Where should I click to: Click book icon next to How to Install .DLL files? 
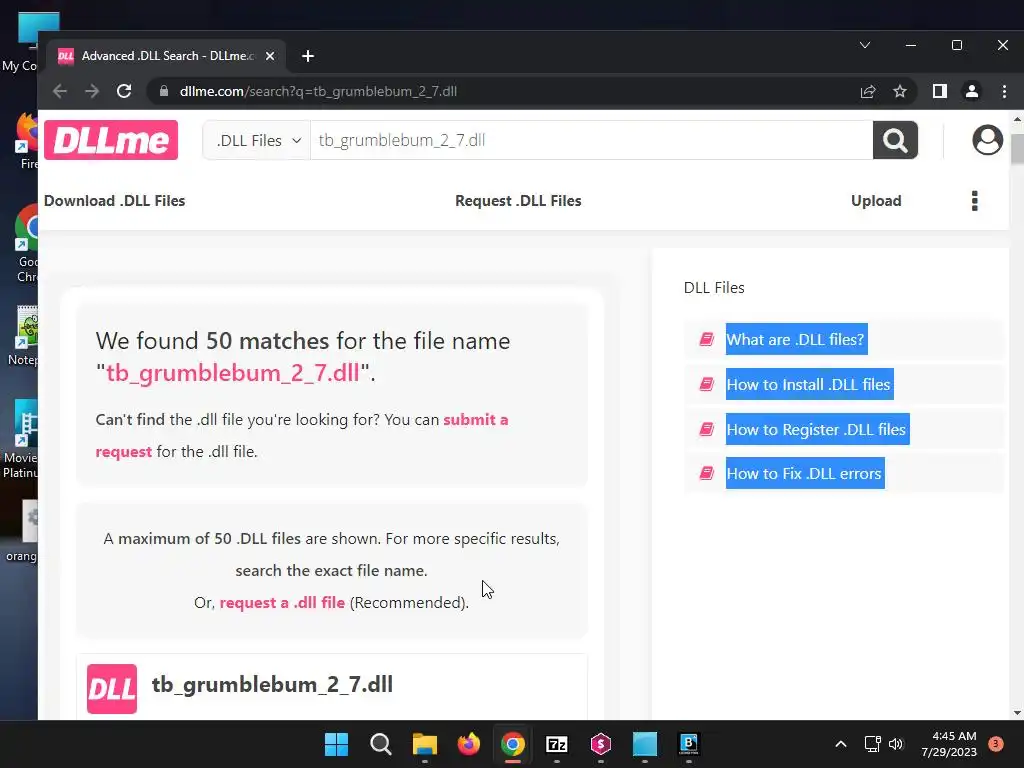[707, 384]
